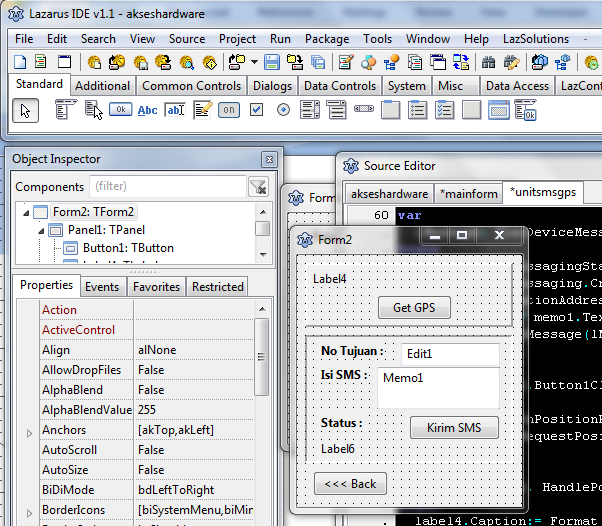Collapse the Form2: TForm2 tree node
The width and height of the screenshot is (602, 526).
[24, 212]
